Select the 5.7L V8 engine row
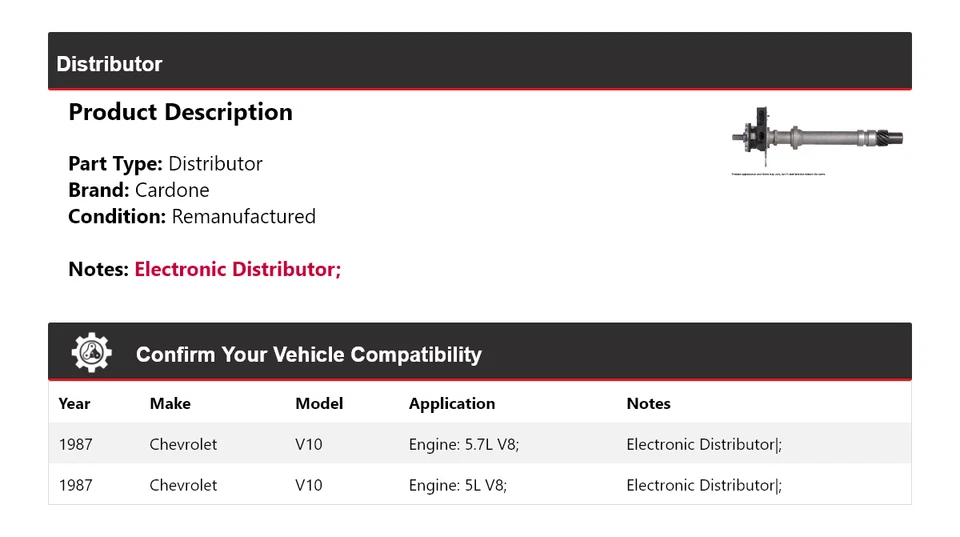 point(463,444)
